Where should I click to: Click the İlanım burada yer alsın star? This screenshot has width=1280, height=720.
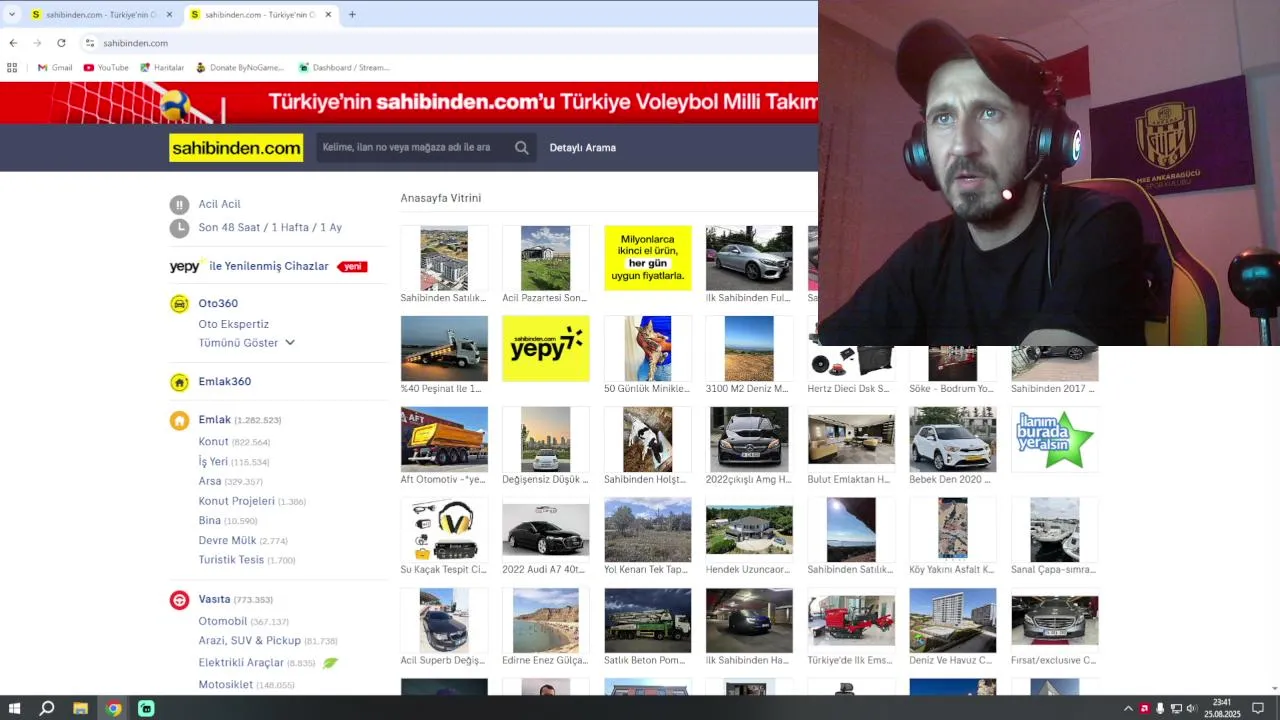[x=1054, y=439]
